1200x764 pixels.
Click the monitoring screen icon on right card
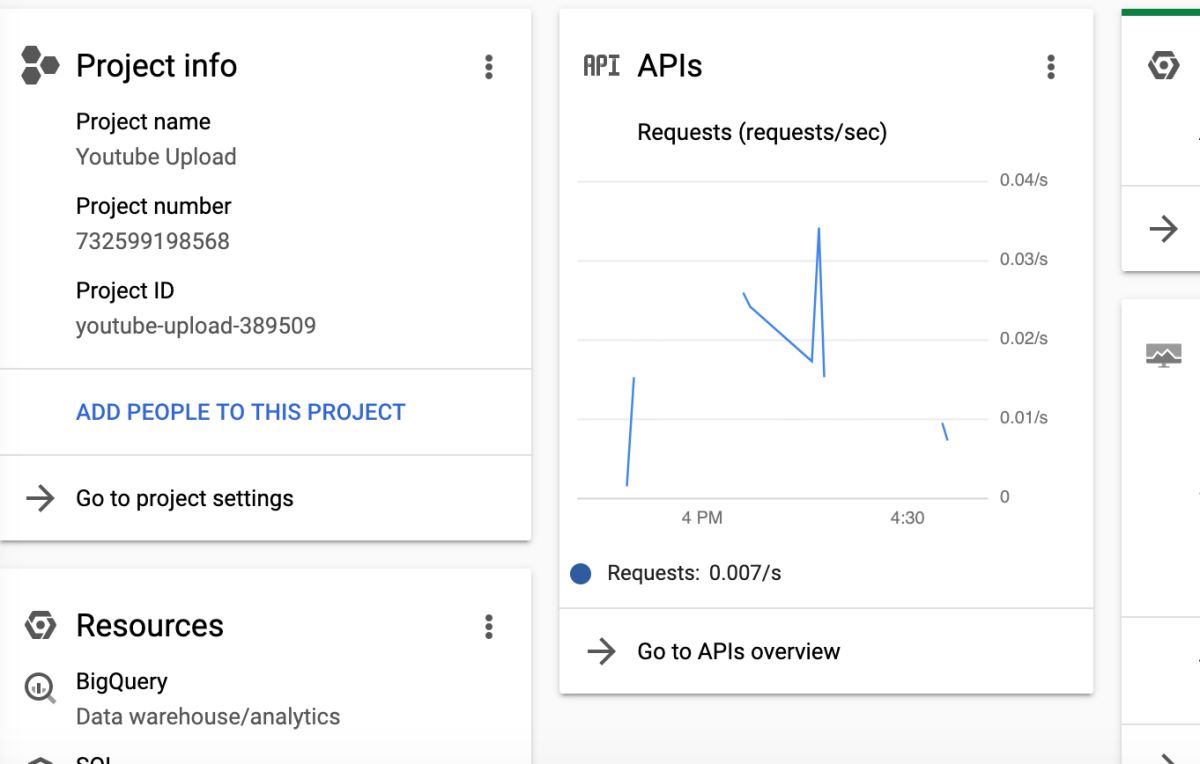1163,355
